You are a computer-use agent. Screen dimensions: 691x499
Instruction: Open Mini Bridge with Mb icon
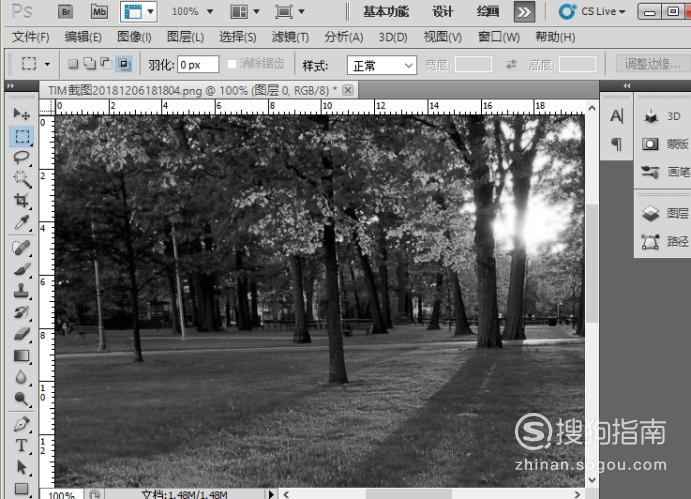pos(99,12)
